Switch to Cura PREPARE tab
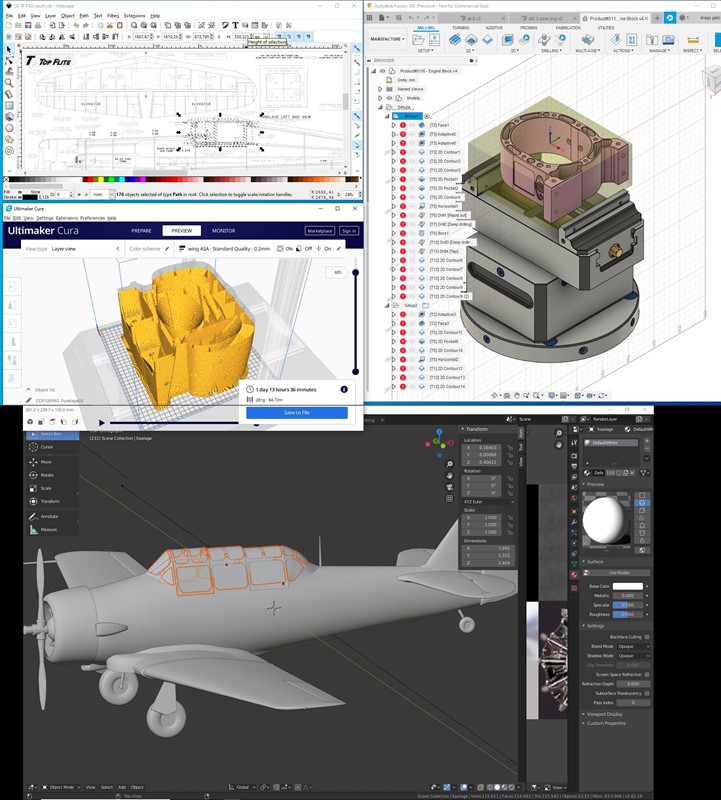 pos(141,231)
